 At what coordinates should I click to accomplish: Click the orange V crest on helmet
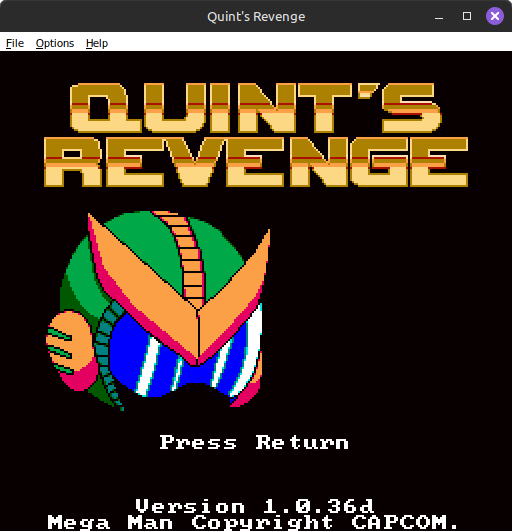click(x=179, y=290)
